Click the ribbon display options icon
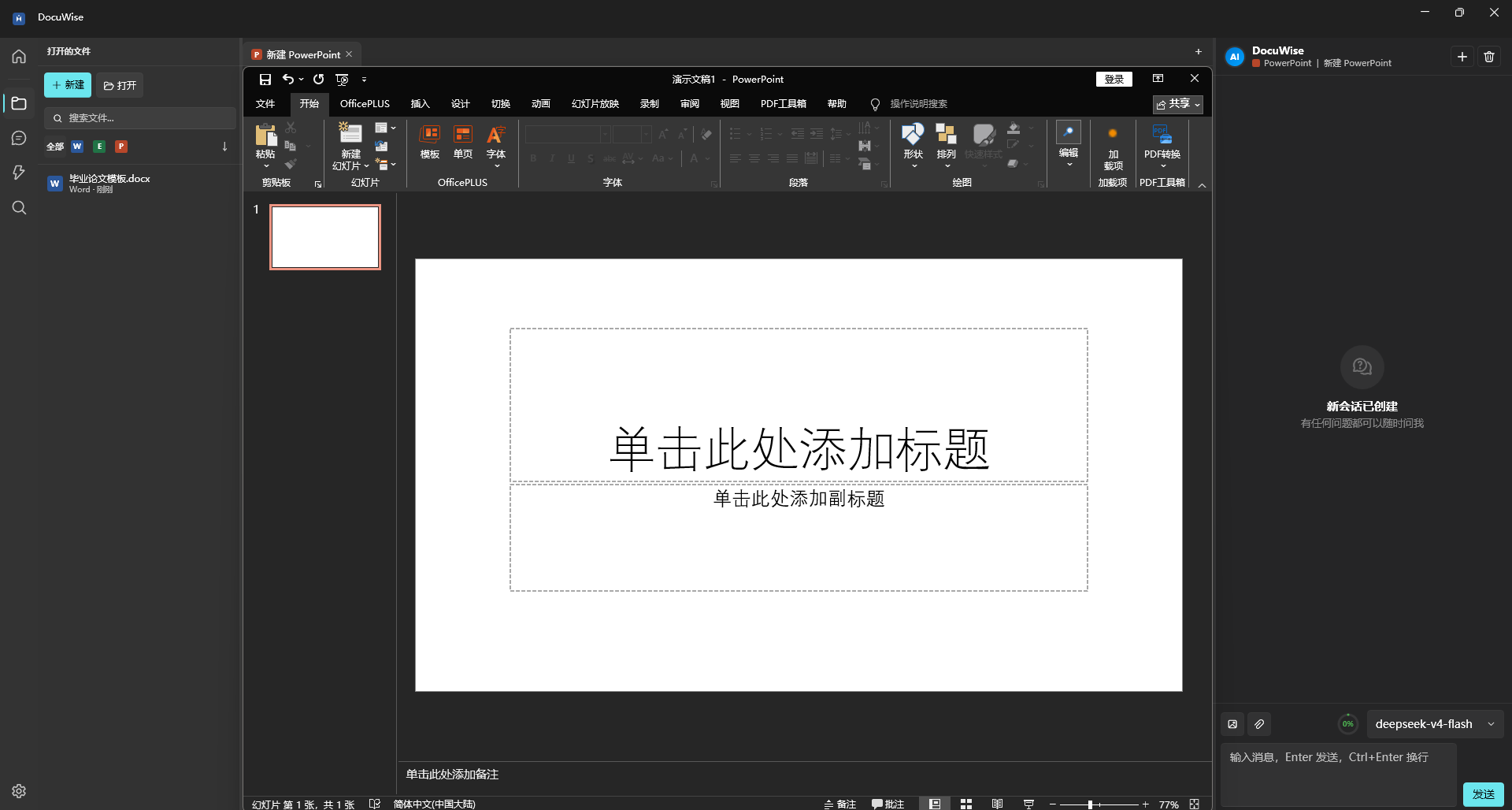The height and width of the screenshot is (810, 1512). coord(1158,79)
